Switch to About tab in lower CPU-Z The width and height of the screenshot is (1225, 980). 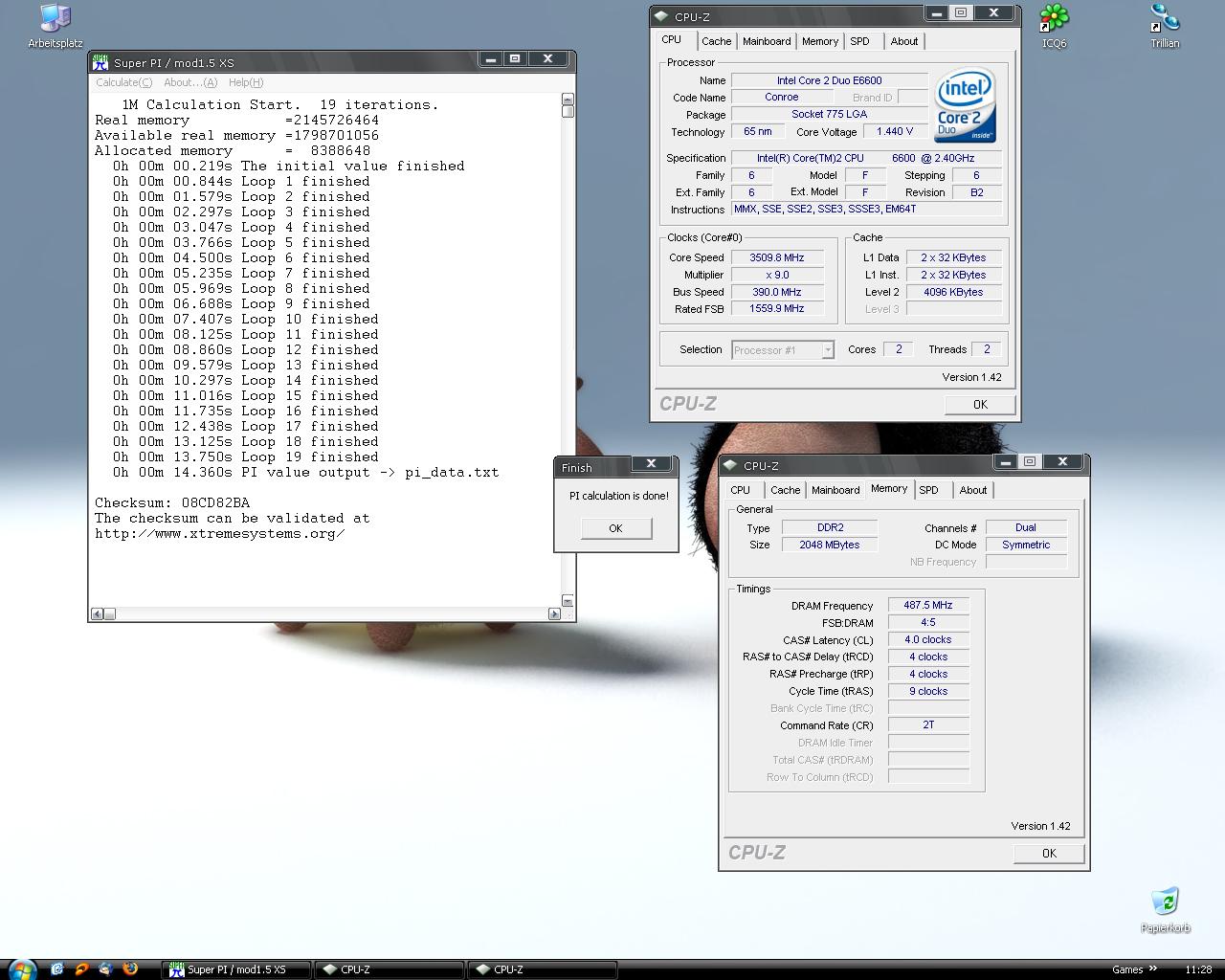coord(973,490)
